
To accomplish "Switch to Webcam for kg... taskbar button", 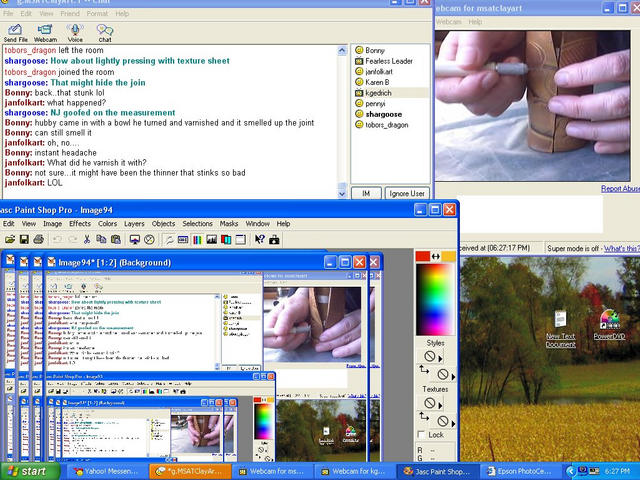I will [355, 471].
